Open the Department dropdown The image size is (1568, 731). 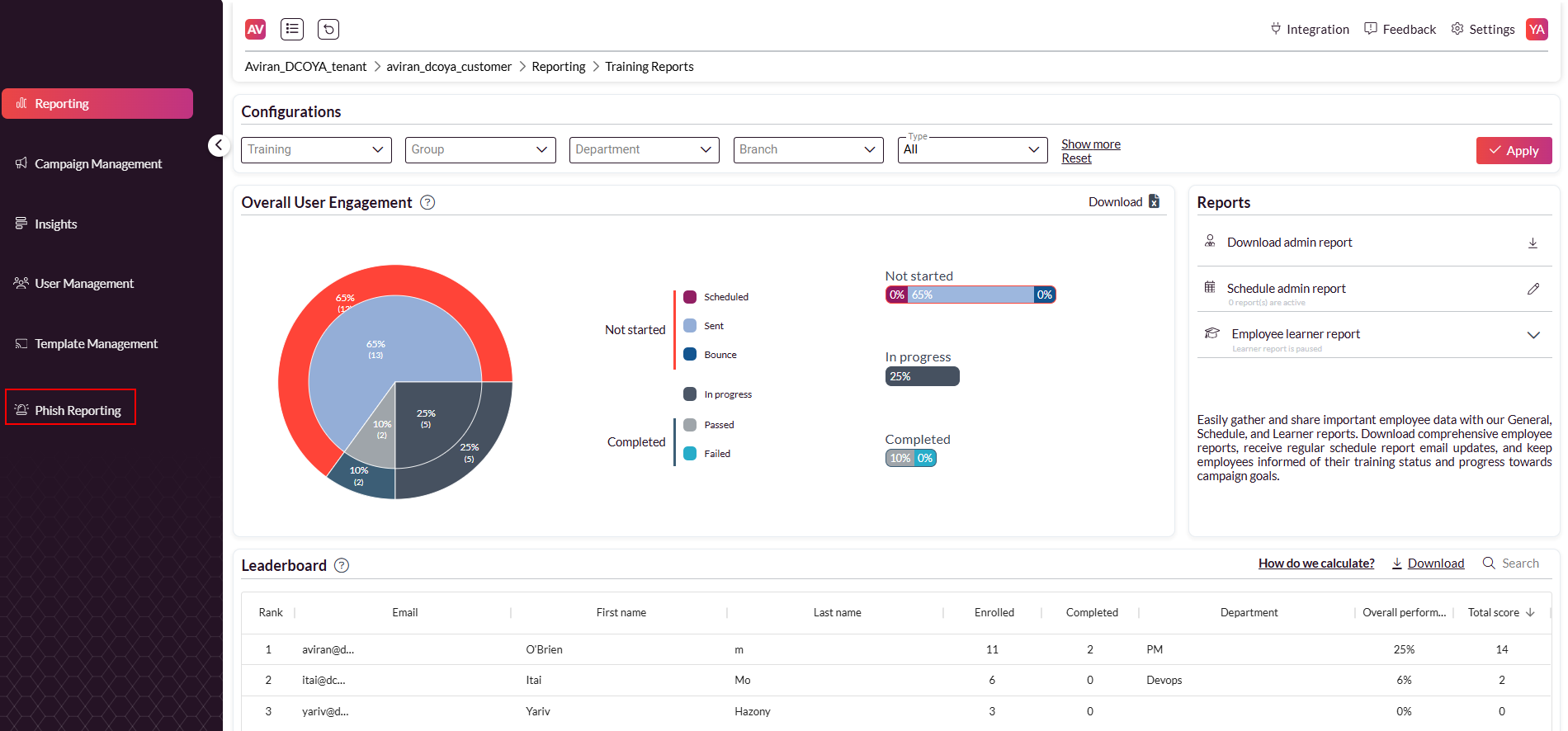click(644, 150)
